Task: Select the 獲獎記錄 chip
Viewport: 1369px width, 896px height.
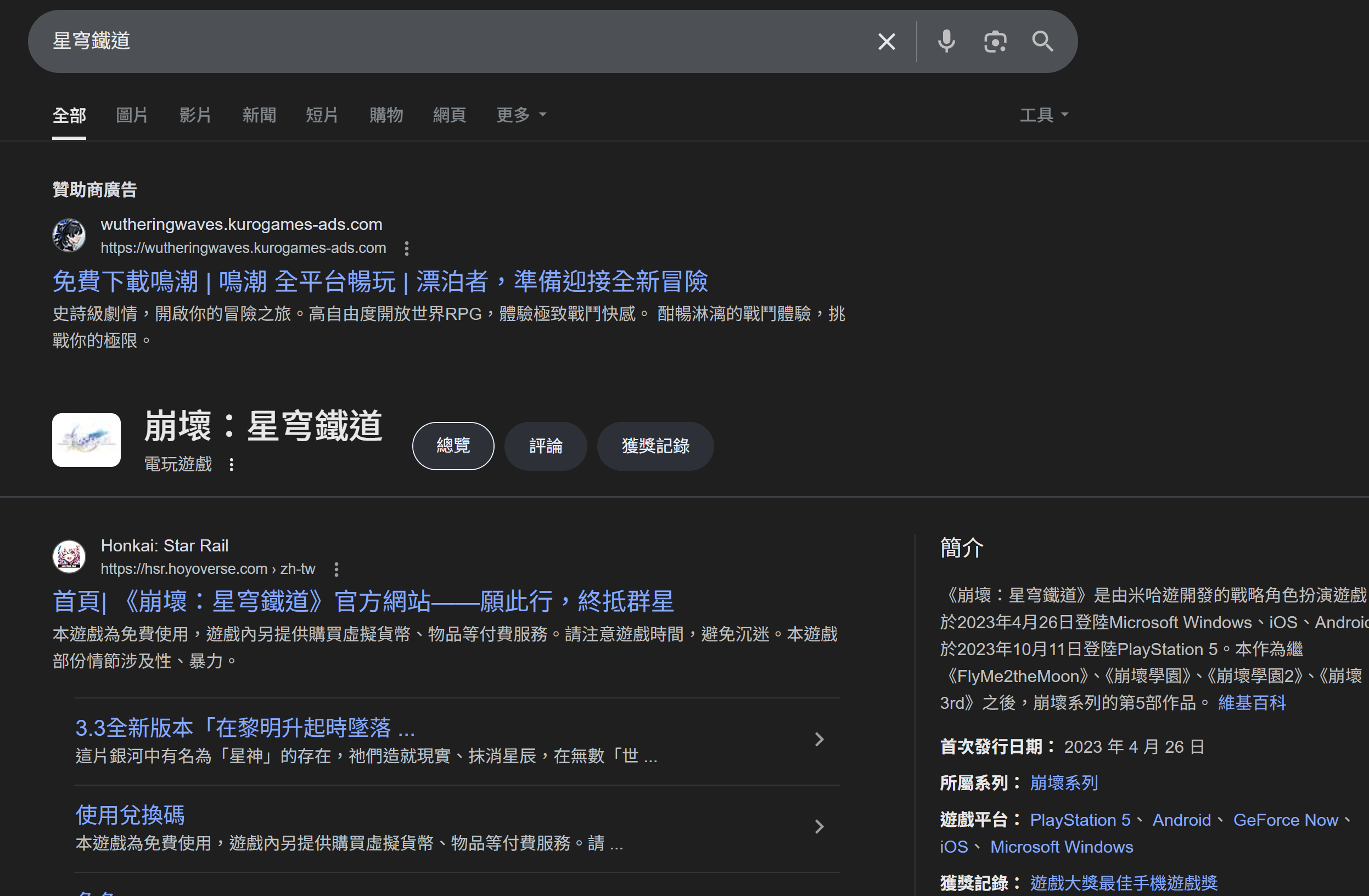Action: [x=656, y=446]
